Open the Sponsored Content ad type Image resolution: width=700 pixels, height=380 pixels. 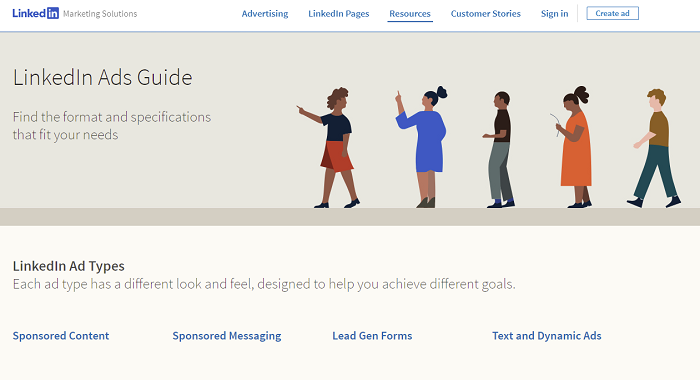[61, 336]
